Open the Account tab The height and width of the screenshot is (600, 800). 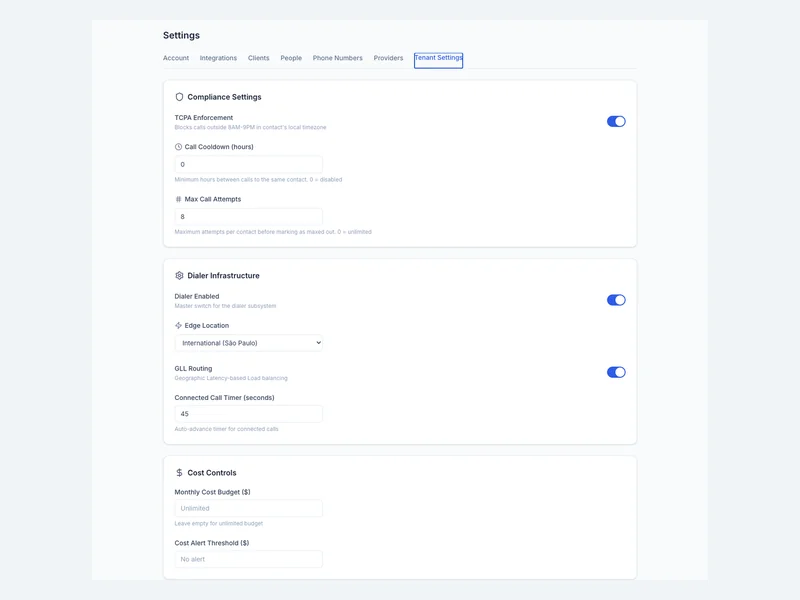pyautogui.click(x=176, y=58)
